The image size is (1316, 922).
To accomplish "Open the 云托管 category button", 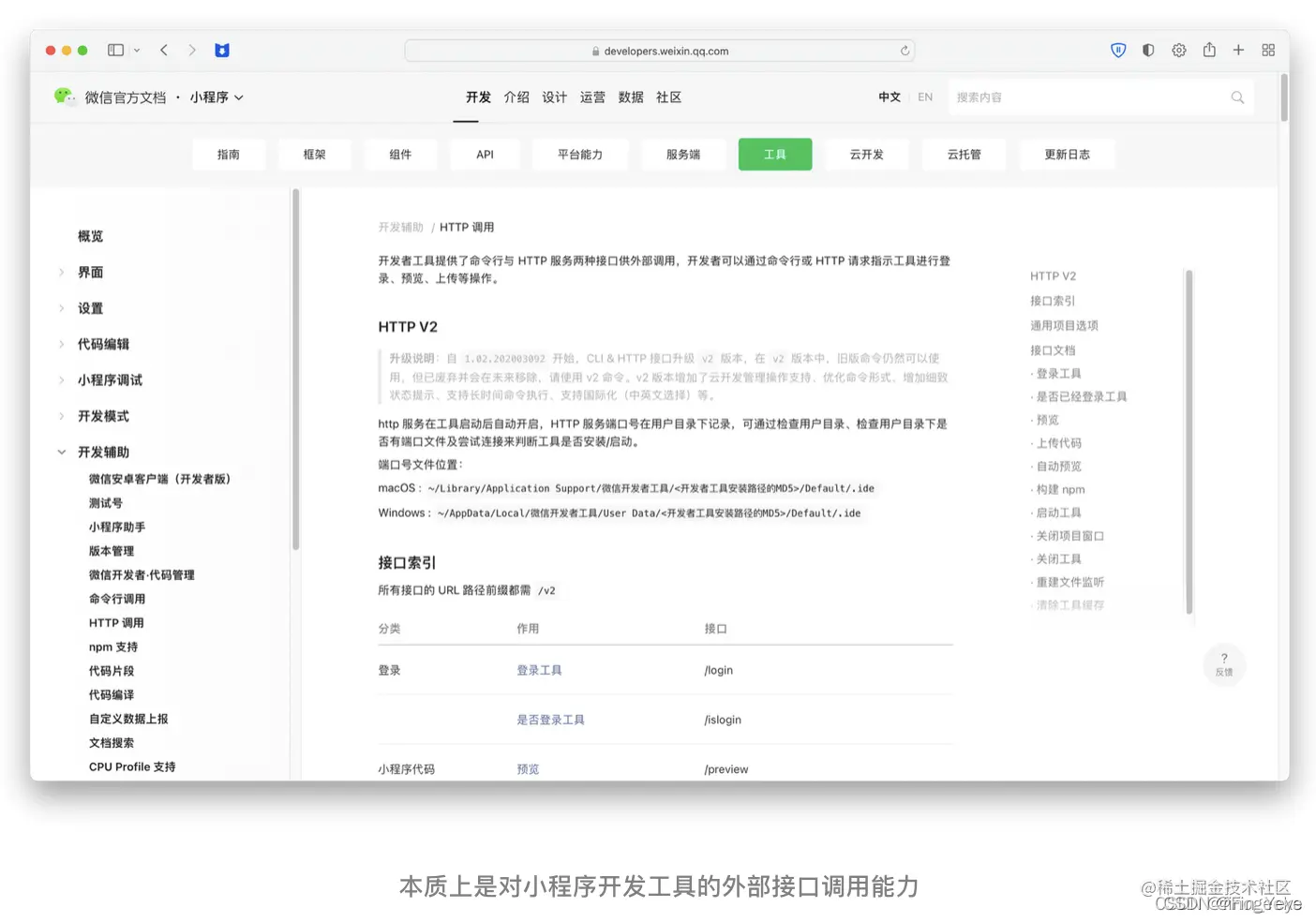I will pyautogui.click(x=965, y=155).
